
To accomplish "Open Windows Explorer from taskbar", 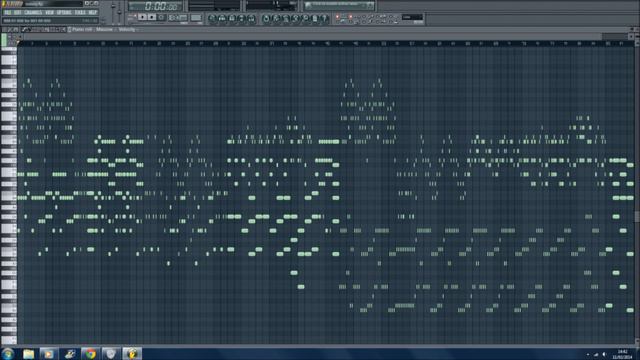I will 28,353.
